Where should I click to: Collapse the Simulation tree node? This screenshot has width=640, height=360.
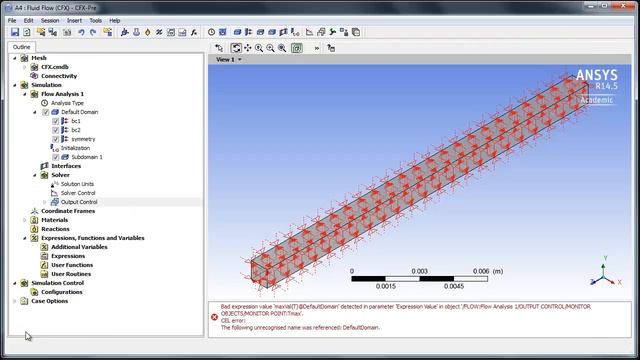click(15, 85)
